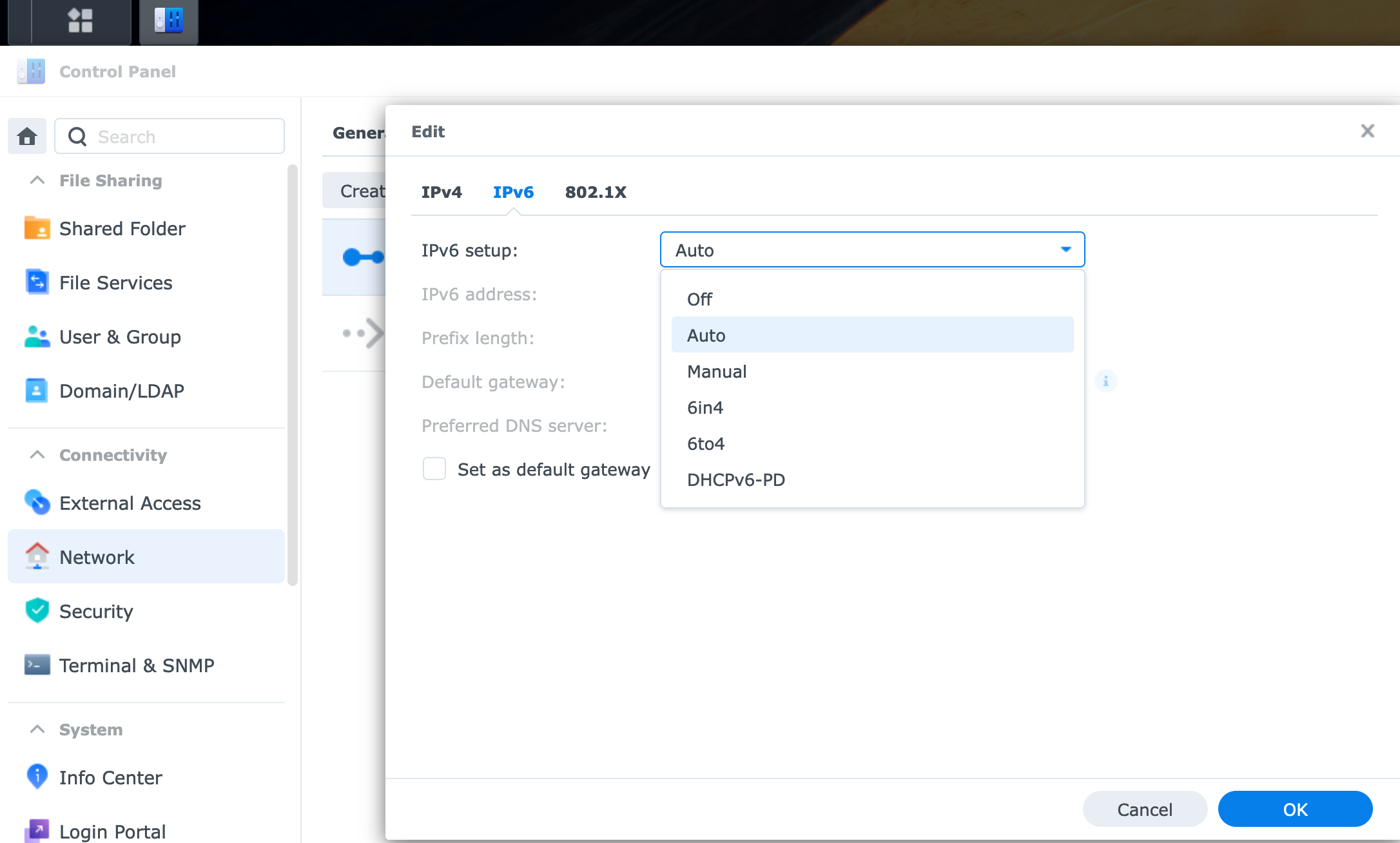The image size is (1400, 843).
Task: Switch to the 802.1X tab
Action: [x=594, y=192]
